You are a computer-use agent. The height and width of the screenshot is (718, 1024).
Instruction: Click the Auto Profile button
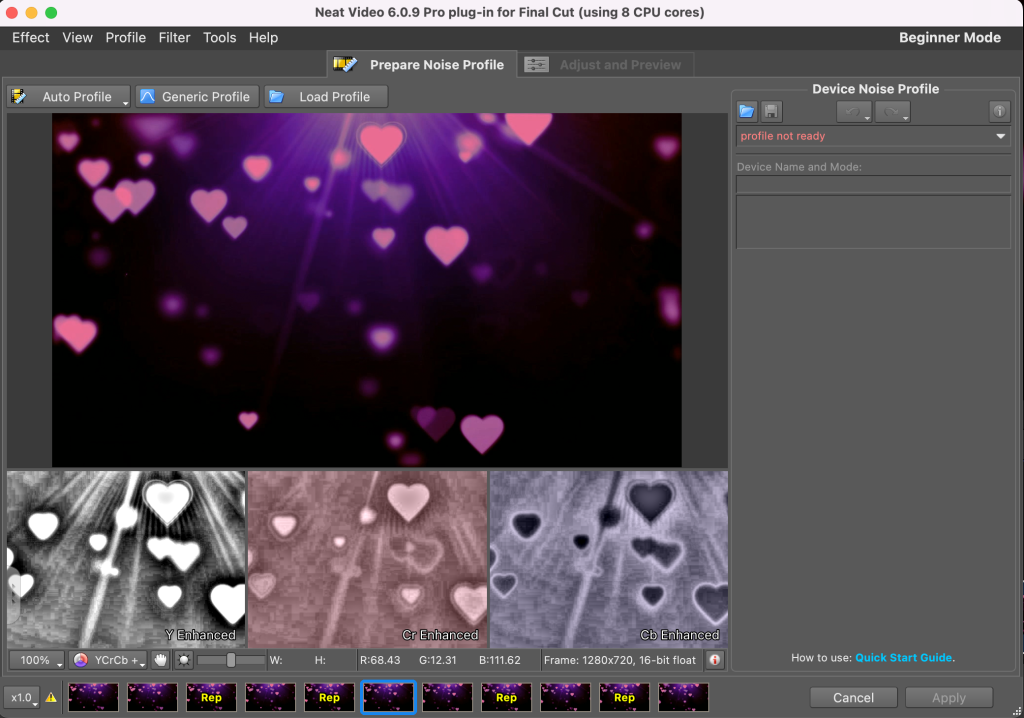[69, 97]
